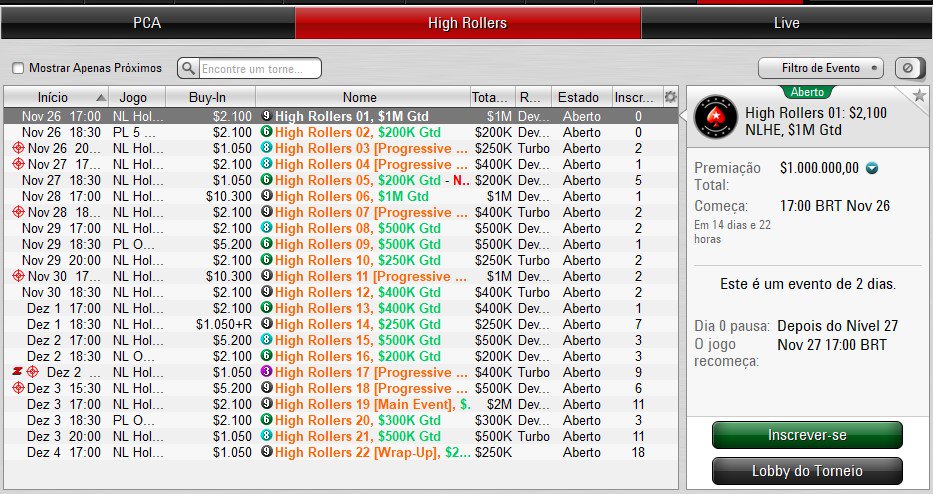Click 9-max icon of High Rollers 12
Image resolution: width=933 pixels, height=494 pixels.
point(267,292)
